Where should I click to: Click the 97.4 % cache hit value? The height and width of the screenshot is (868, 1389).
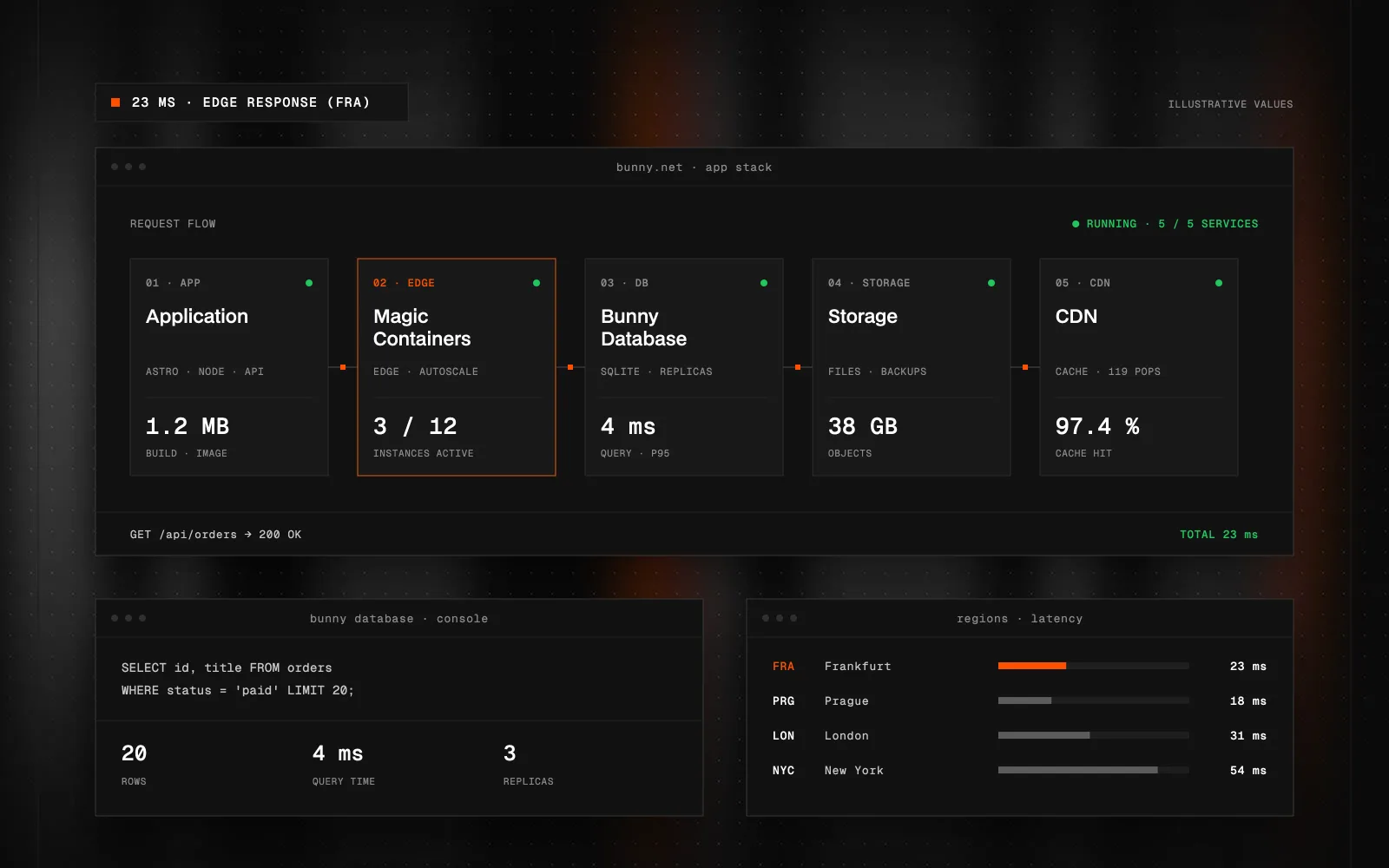pos(1097,426)
